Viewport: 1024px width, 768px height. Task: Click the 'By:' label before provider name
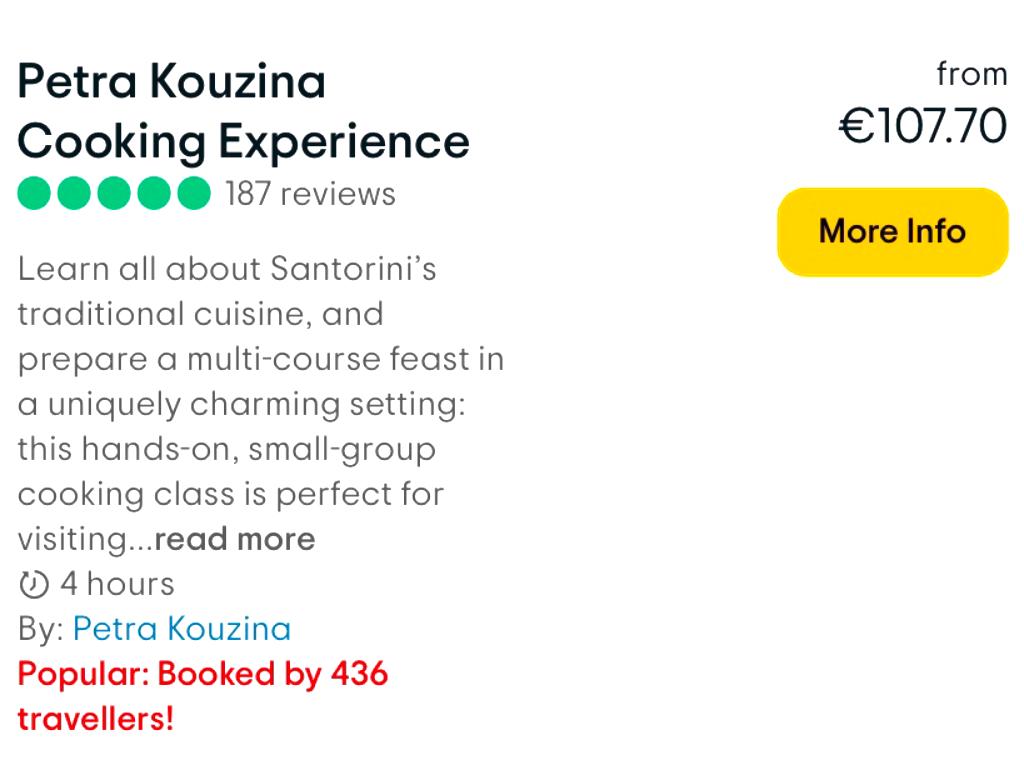click(41, 629)
